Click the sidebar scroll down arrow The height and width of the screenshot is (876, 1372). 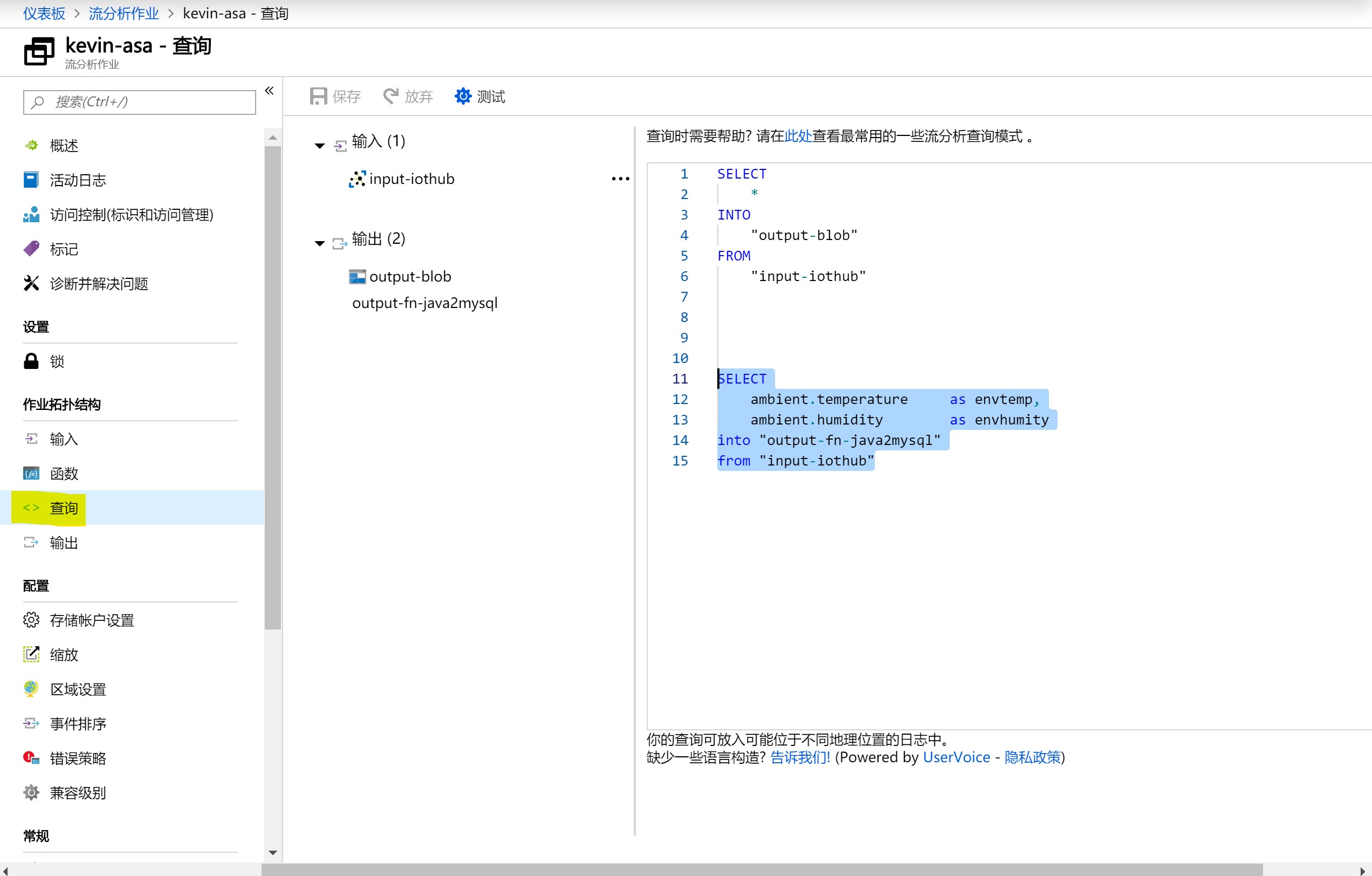(x=273, y=853)
